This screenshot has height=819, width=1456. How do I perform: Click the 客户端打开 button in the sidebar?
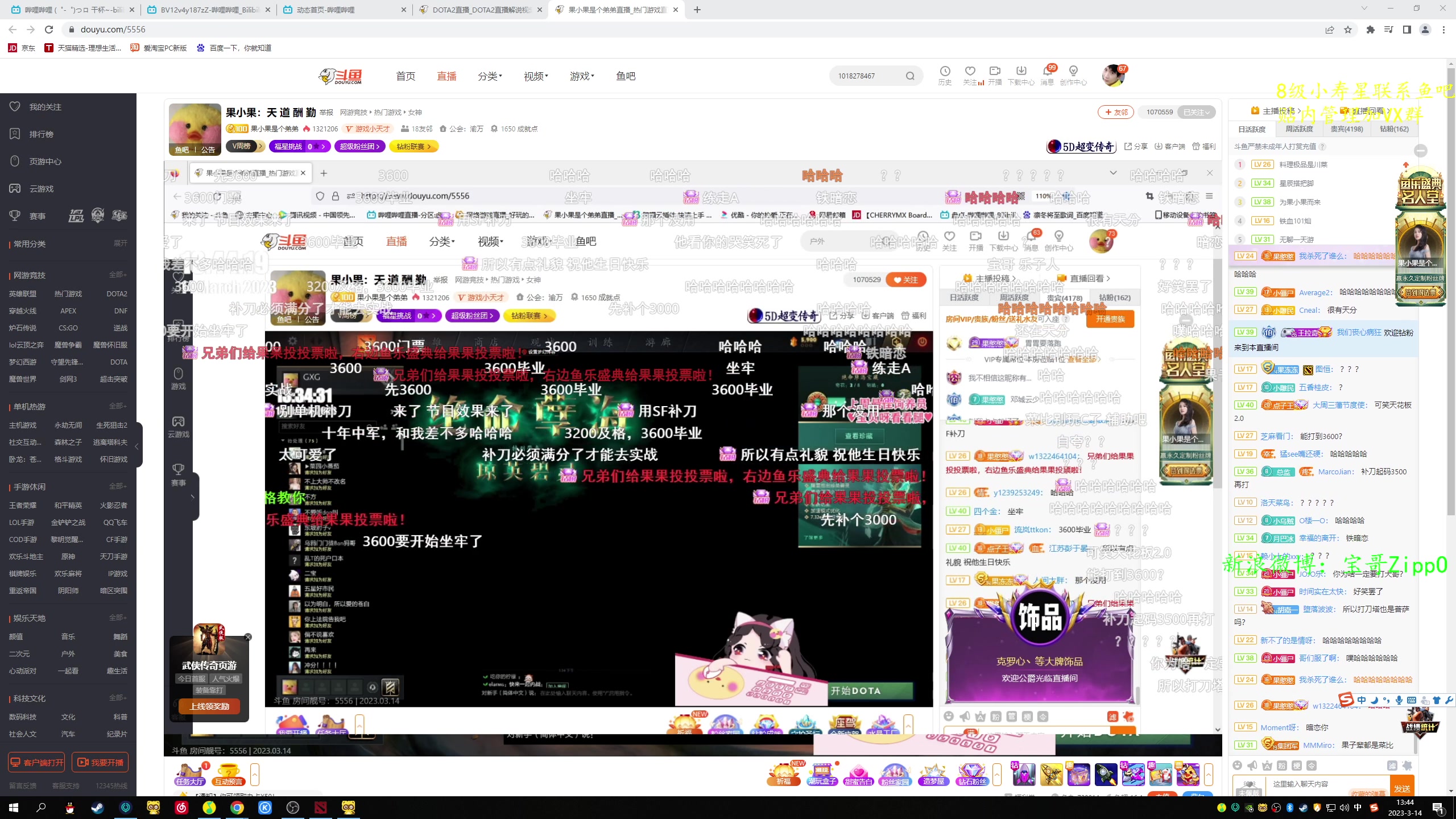click(x=36, y=762)
